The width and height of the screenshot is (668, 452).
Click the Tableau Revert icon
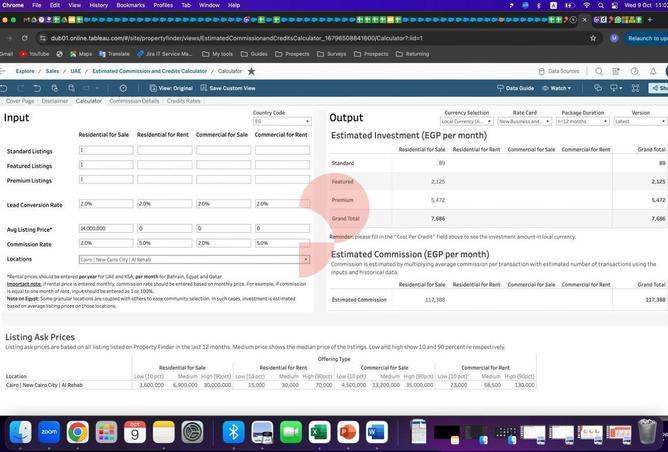coord(37,88)
